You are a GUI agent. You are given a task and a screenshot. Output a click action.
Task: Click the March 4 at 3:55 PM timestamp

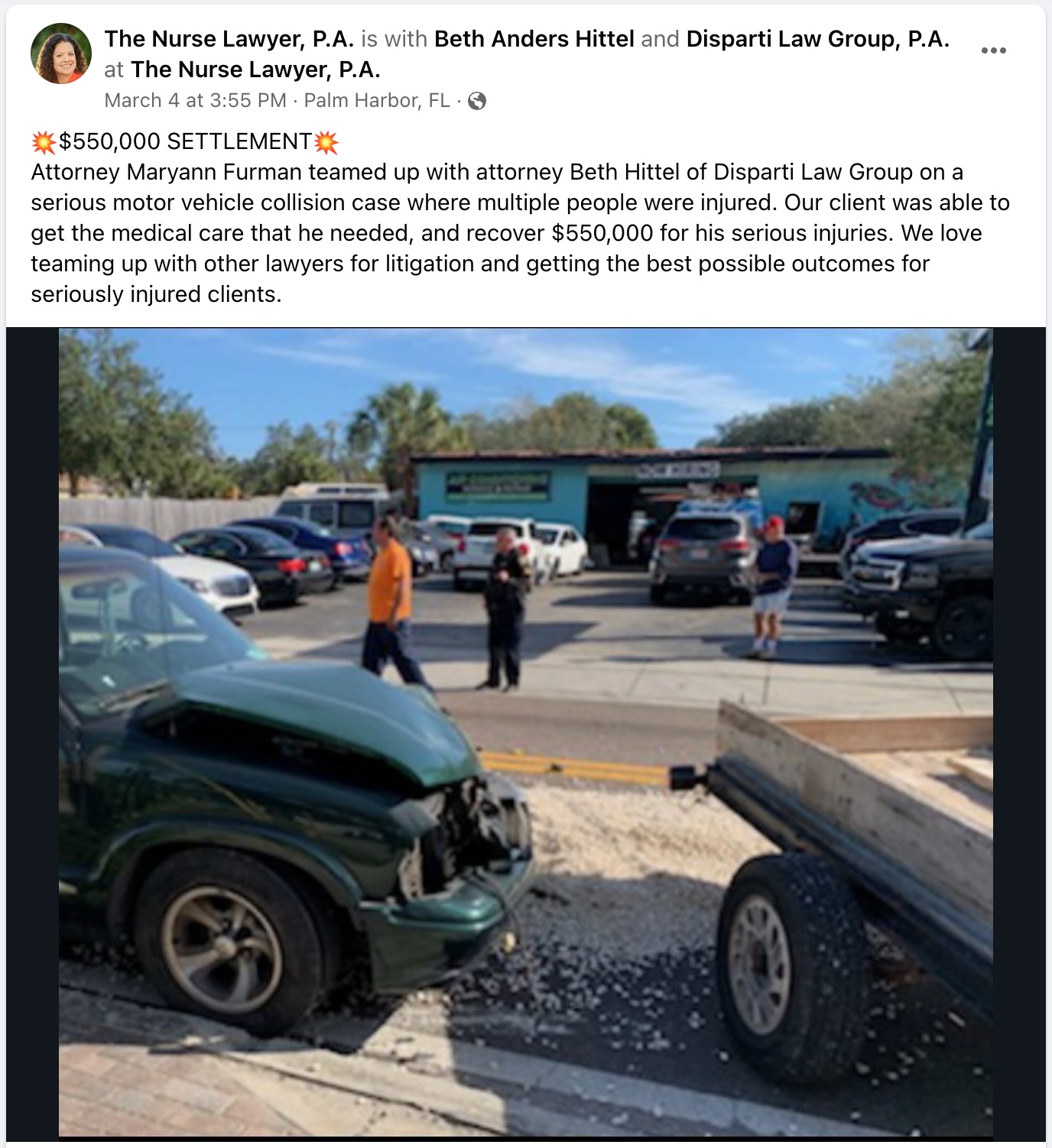[x=195, y=101]
